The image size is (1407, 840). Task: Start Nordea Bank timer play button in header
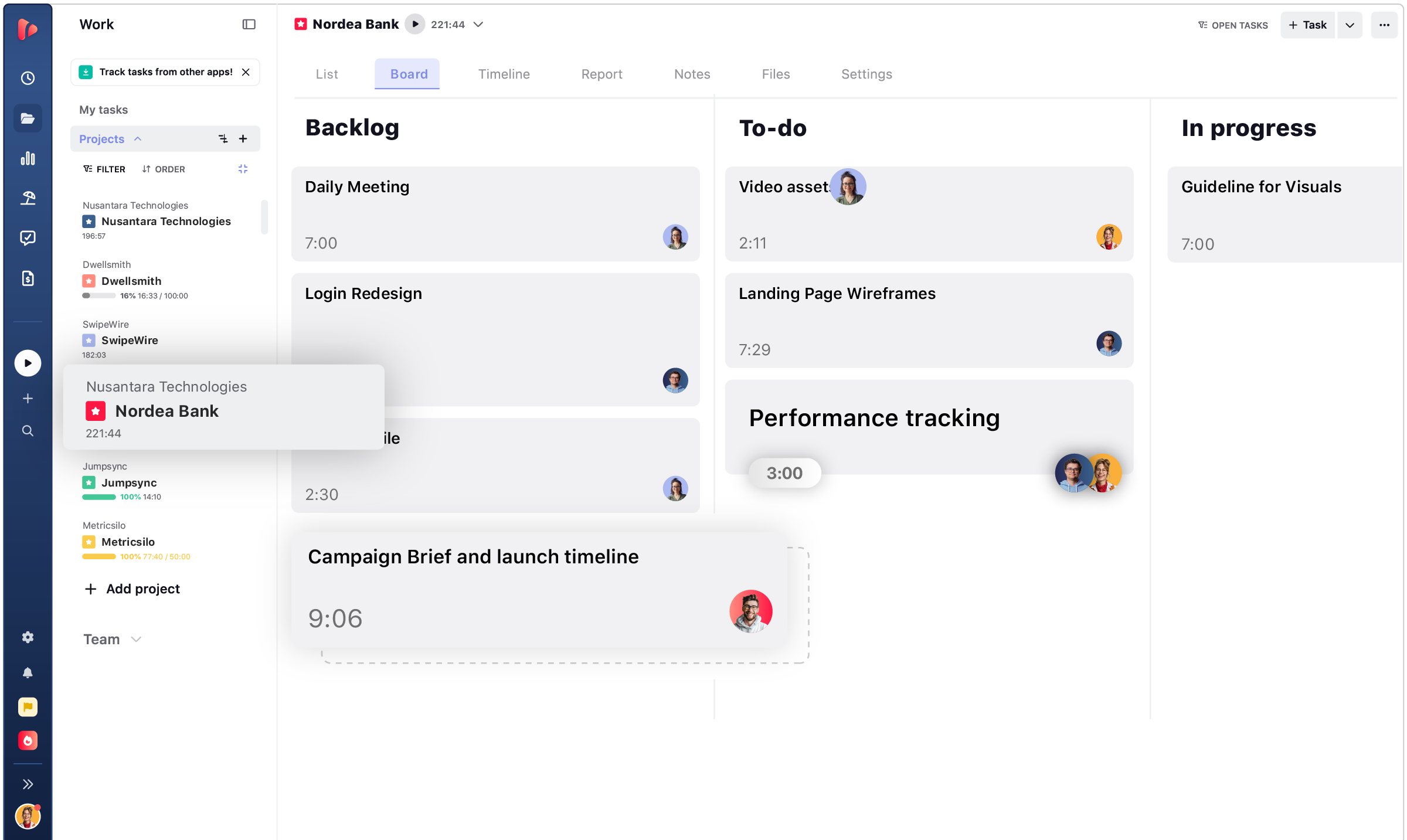414,24
